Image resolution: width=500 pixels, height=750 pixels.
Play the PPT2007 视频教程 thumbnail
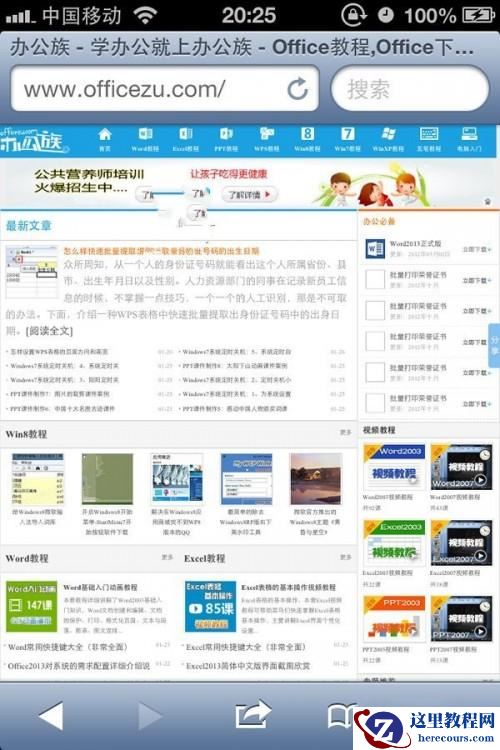click(x=461, y=618)
